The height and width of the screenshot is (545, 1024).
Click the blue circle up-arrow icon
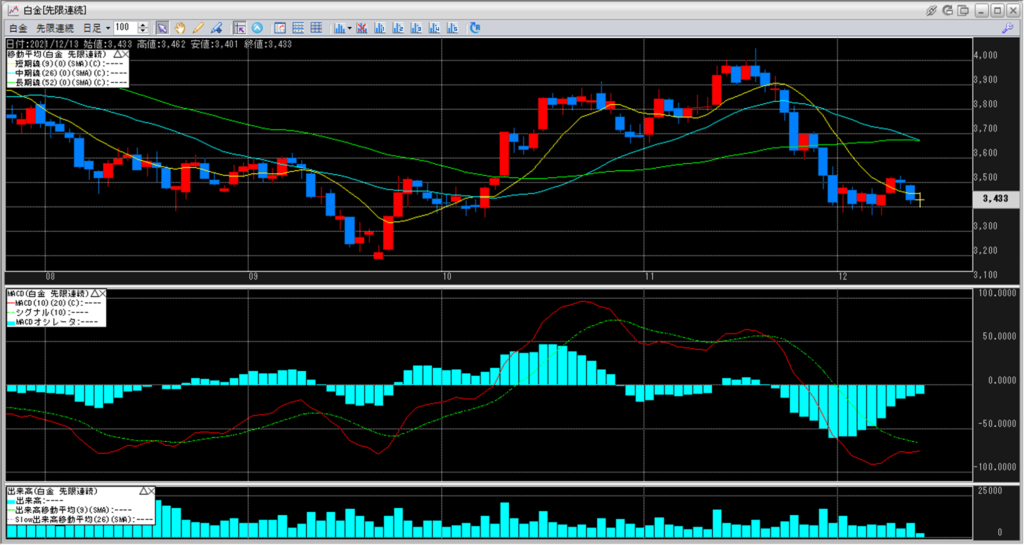click(257, 28)
